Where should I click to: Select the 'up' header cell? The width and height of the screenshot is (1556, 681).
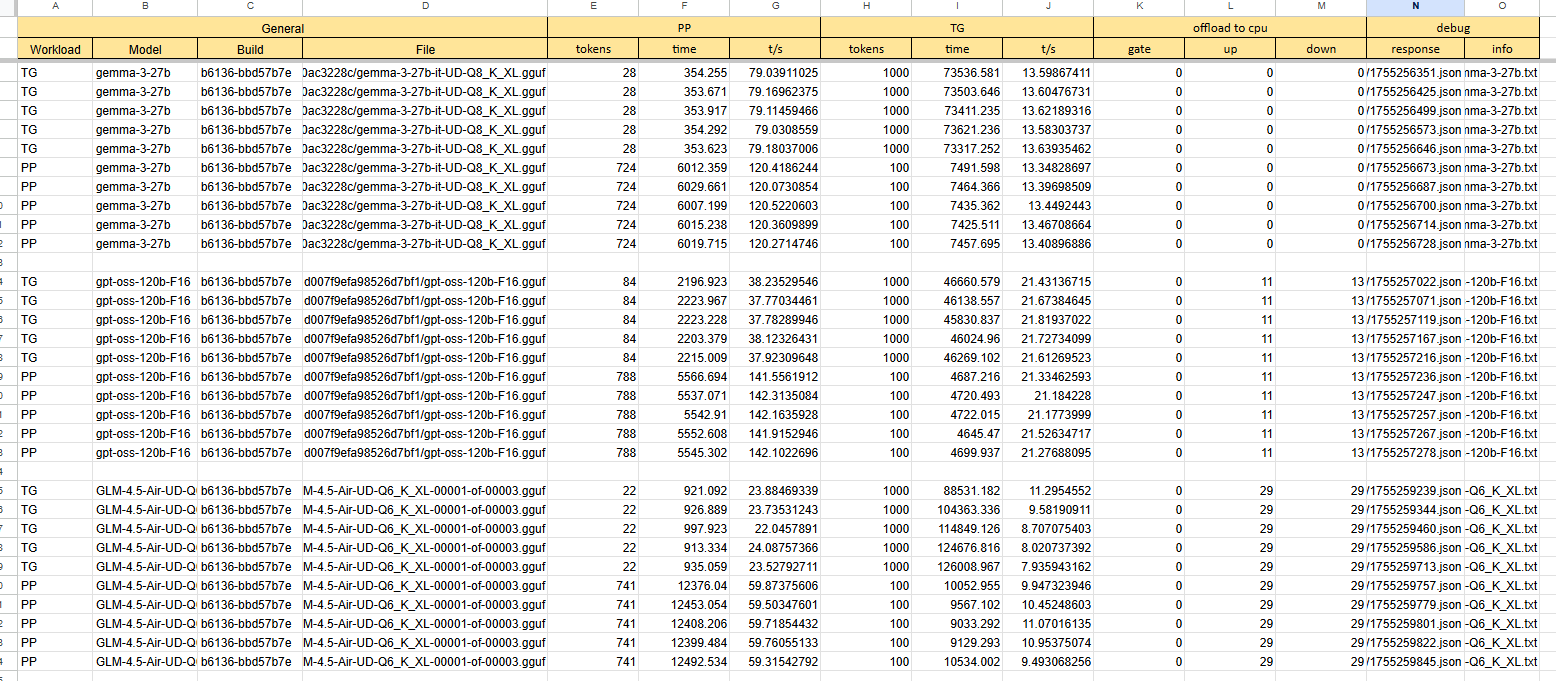[x=1230, y=49]
